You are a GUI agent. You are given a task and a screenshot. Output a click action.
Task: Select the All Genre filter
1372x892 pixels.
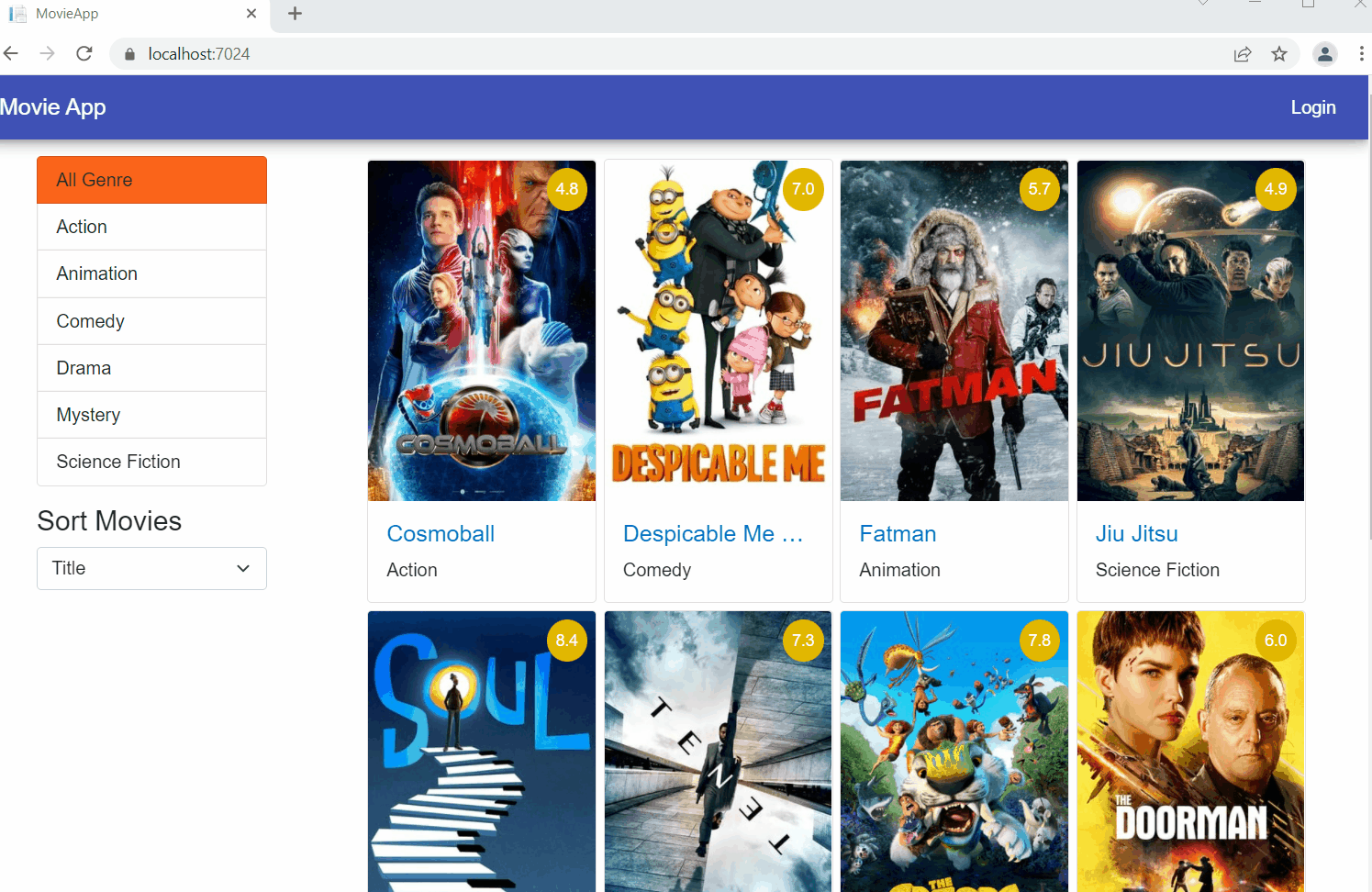[x=151, y=180]
